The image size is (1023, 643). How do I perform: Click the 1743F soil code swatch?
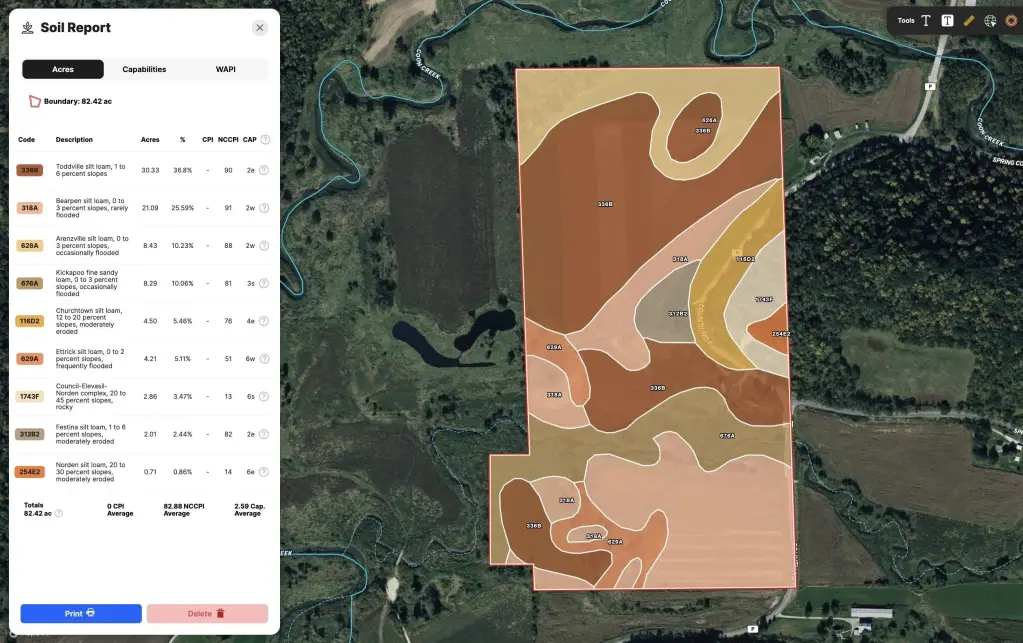tap(29, 396)
